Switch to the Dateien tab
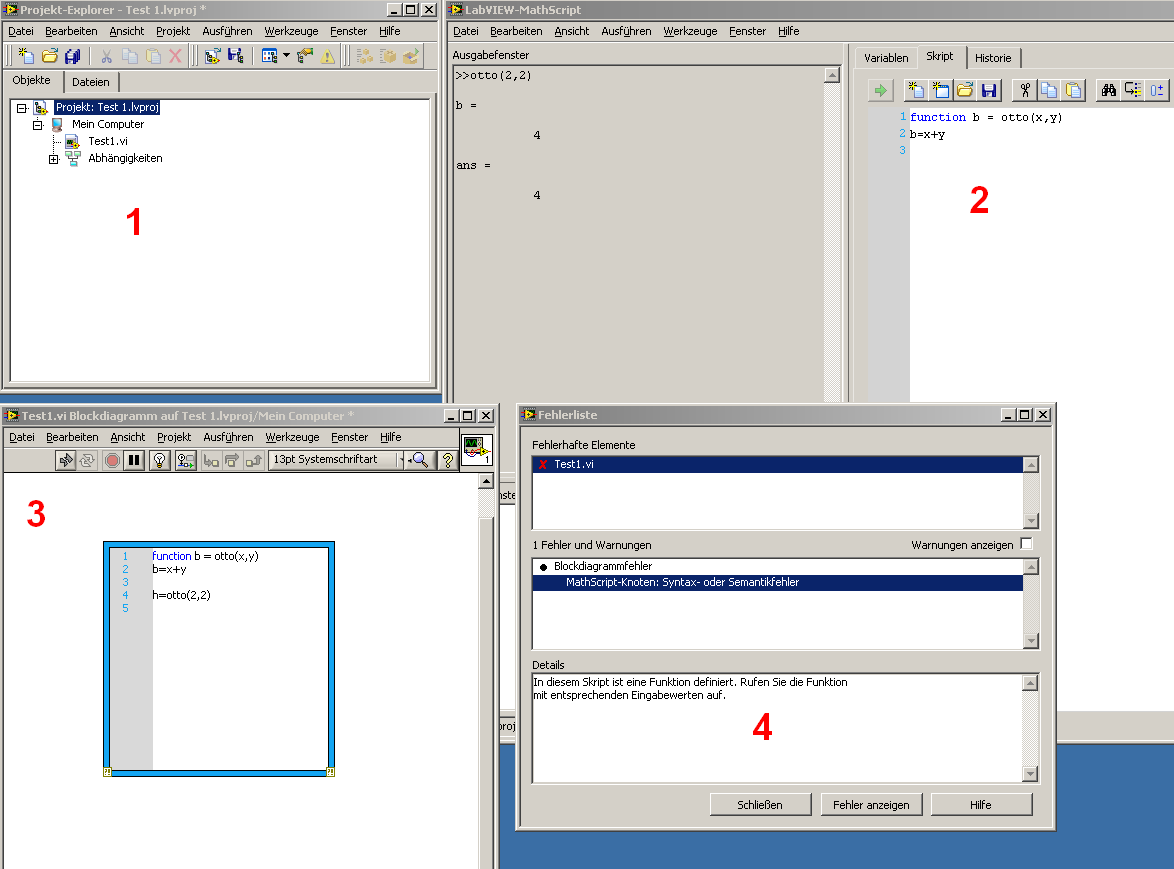 tap(91, 82)
